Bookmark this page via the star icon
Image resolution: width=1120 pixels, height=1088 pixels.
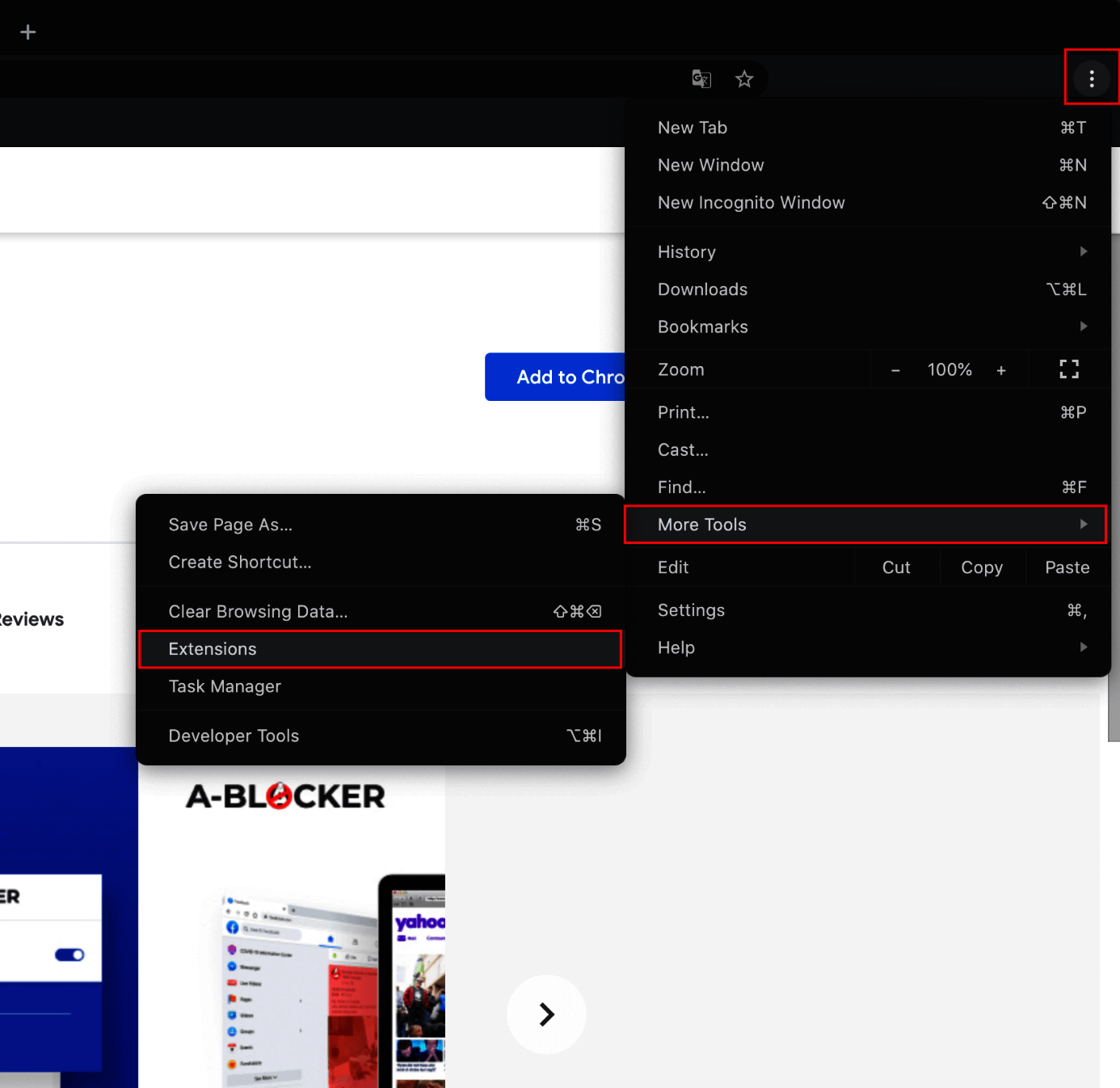tap(744, 78)
